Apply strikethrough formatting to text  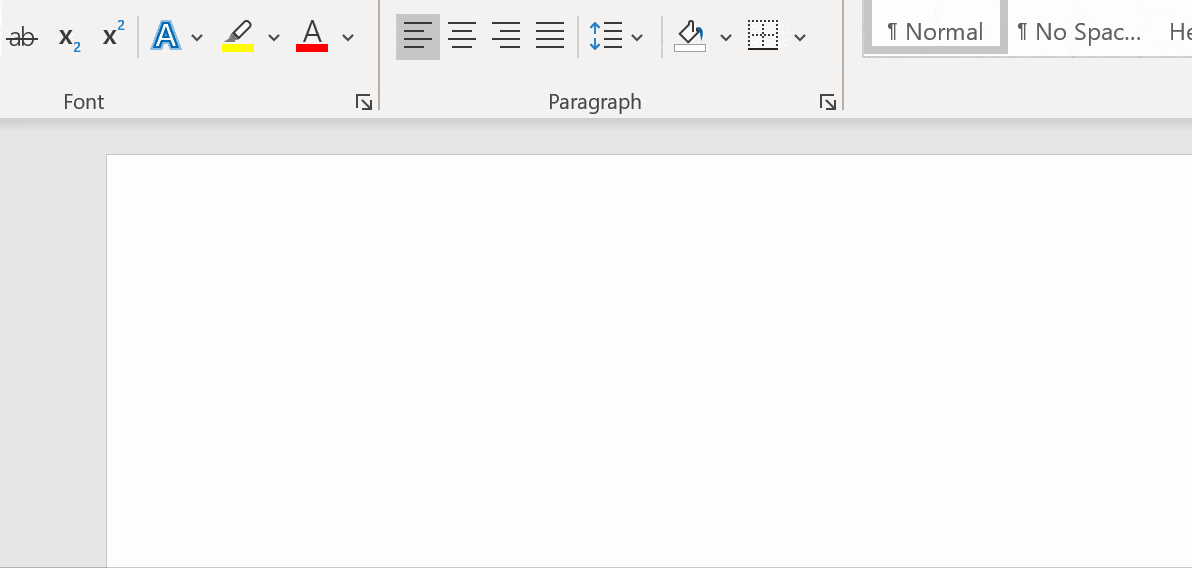tap(21, 38)
